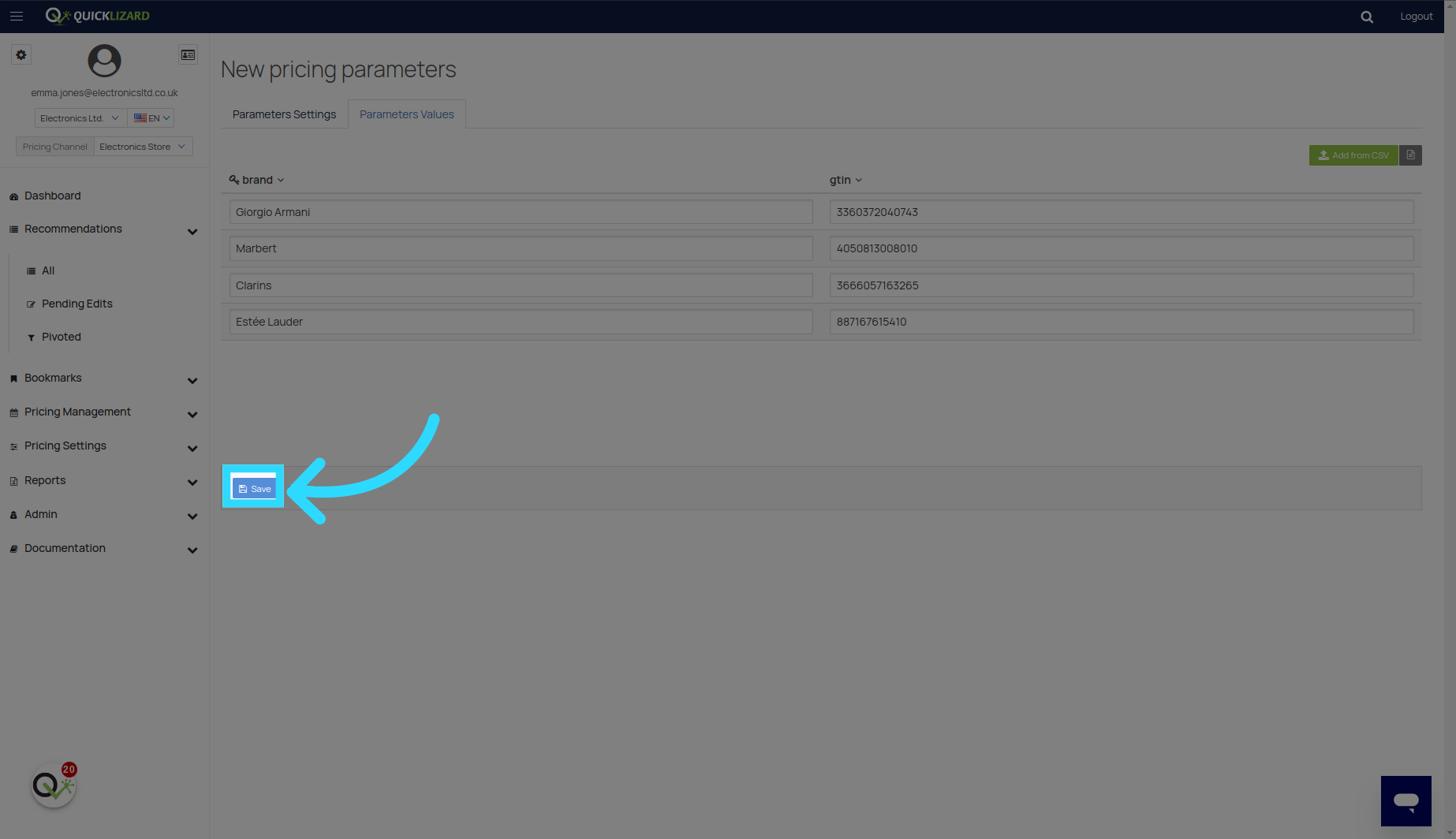The height and width of the screenshot is (839, 1456).
Task: Click the Recommendations menu item
Action: click(73, 229)
